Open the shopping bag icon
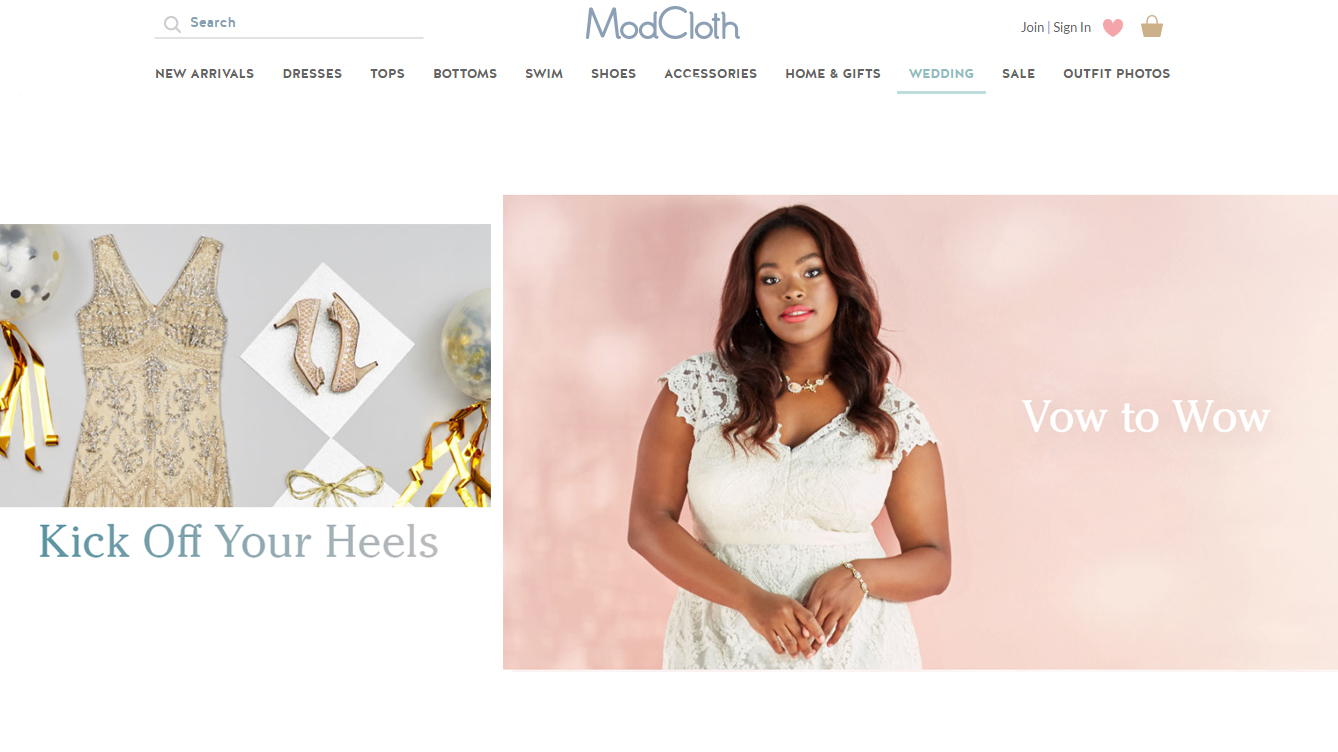The height and width of the screenshot is (752, 1338). coord(1152,26)
